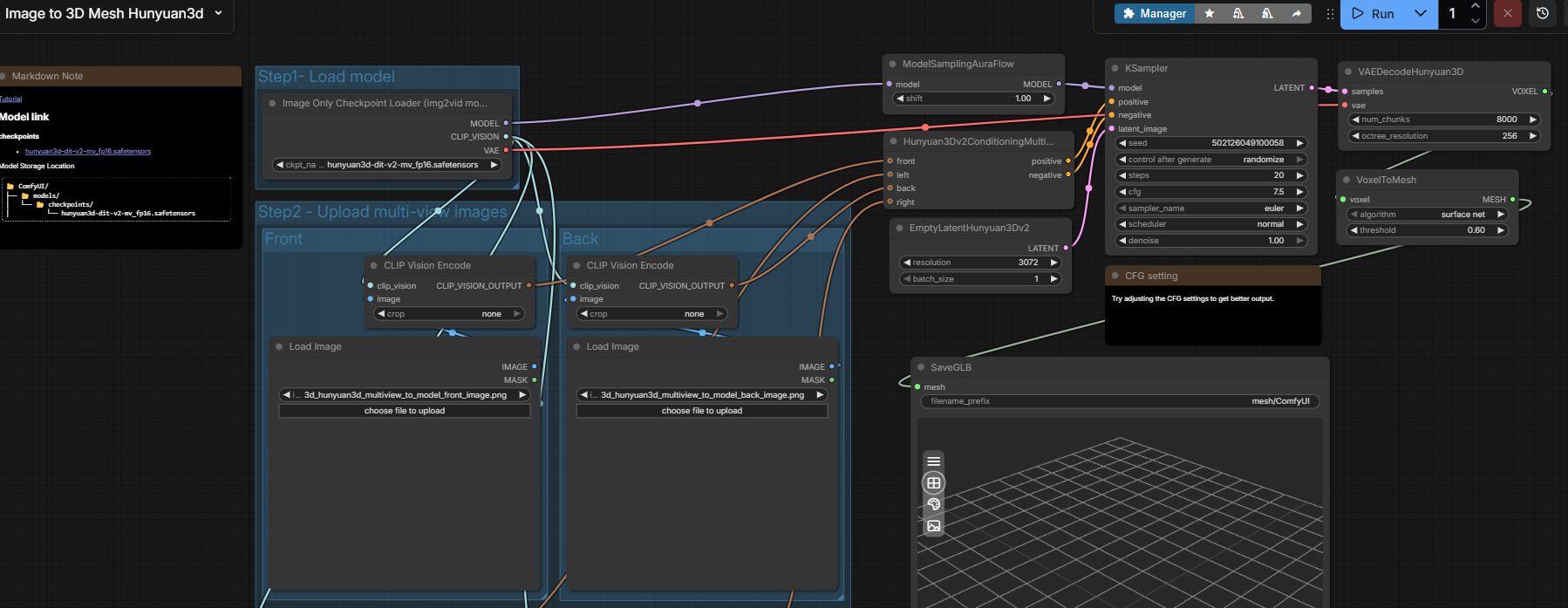Increase the num_chunks value with the right arrow
Screen dimensions: 1568x608
(1533, 120)
